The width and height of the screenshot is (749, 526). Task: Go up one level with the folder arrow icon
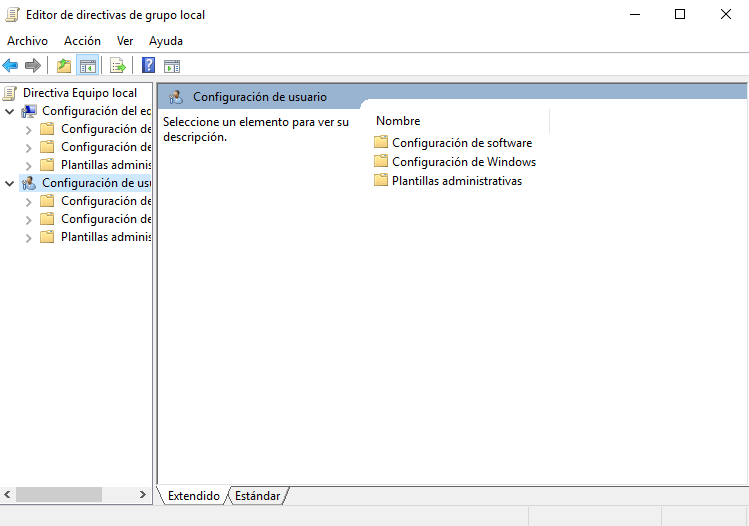[x=64, y=65]
